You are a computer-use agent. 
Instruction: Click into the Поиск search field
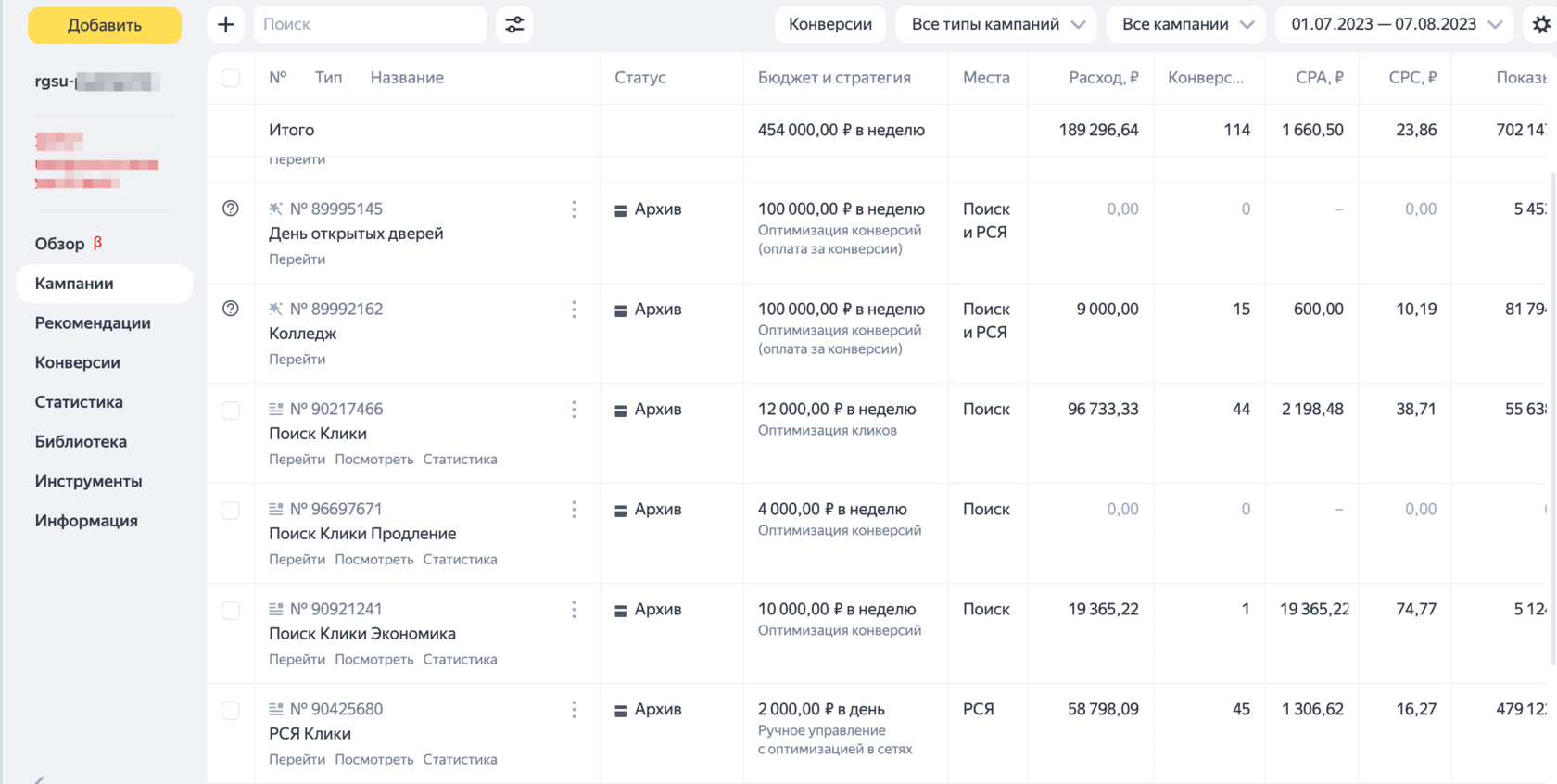pyautogui.click(x=369, y=25)
